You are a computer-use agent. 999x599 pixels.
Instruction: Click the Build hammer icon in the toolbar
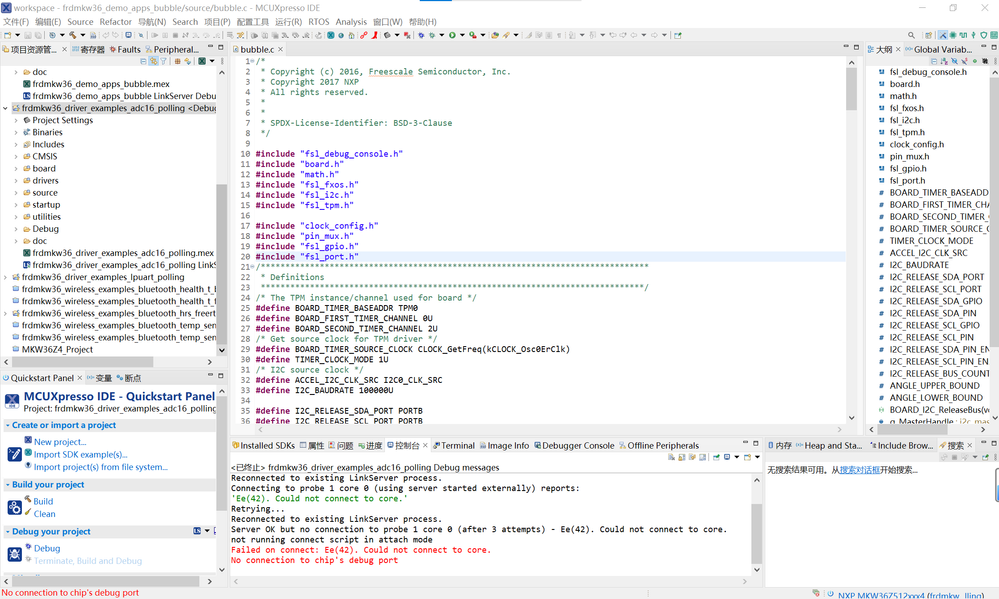pyautogui.click(x=71, y=35)
